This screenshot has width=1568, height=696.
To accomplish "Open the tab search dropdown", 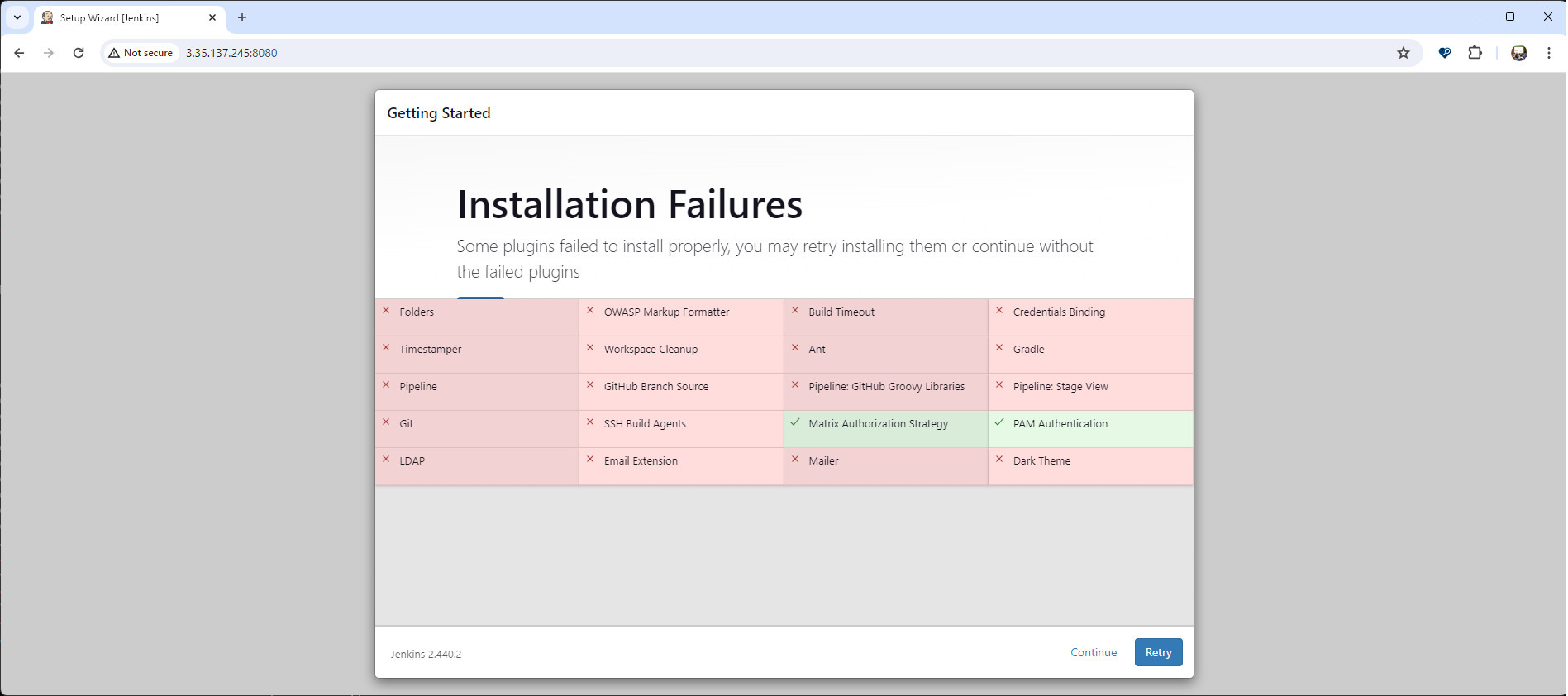I will click(x=17, y=17).
